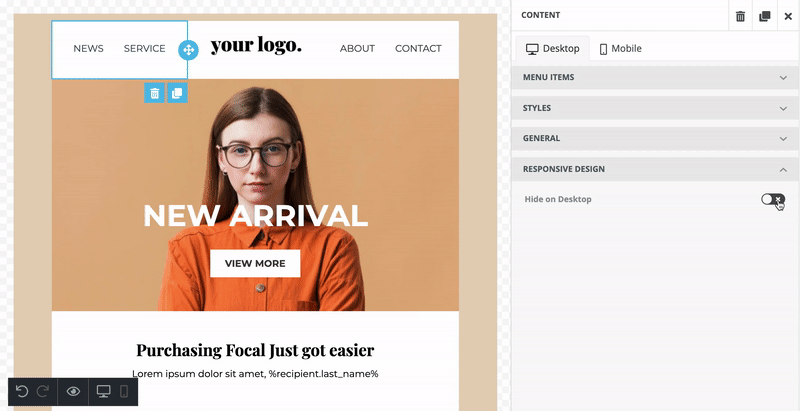Select the Desktop tab
The height and width of the screenshot is (411, 800).
[553, 49]
